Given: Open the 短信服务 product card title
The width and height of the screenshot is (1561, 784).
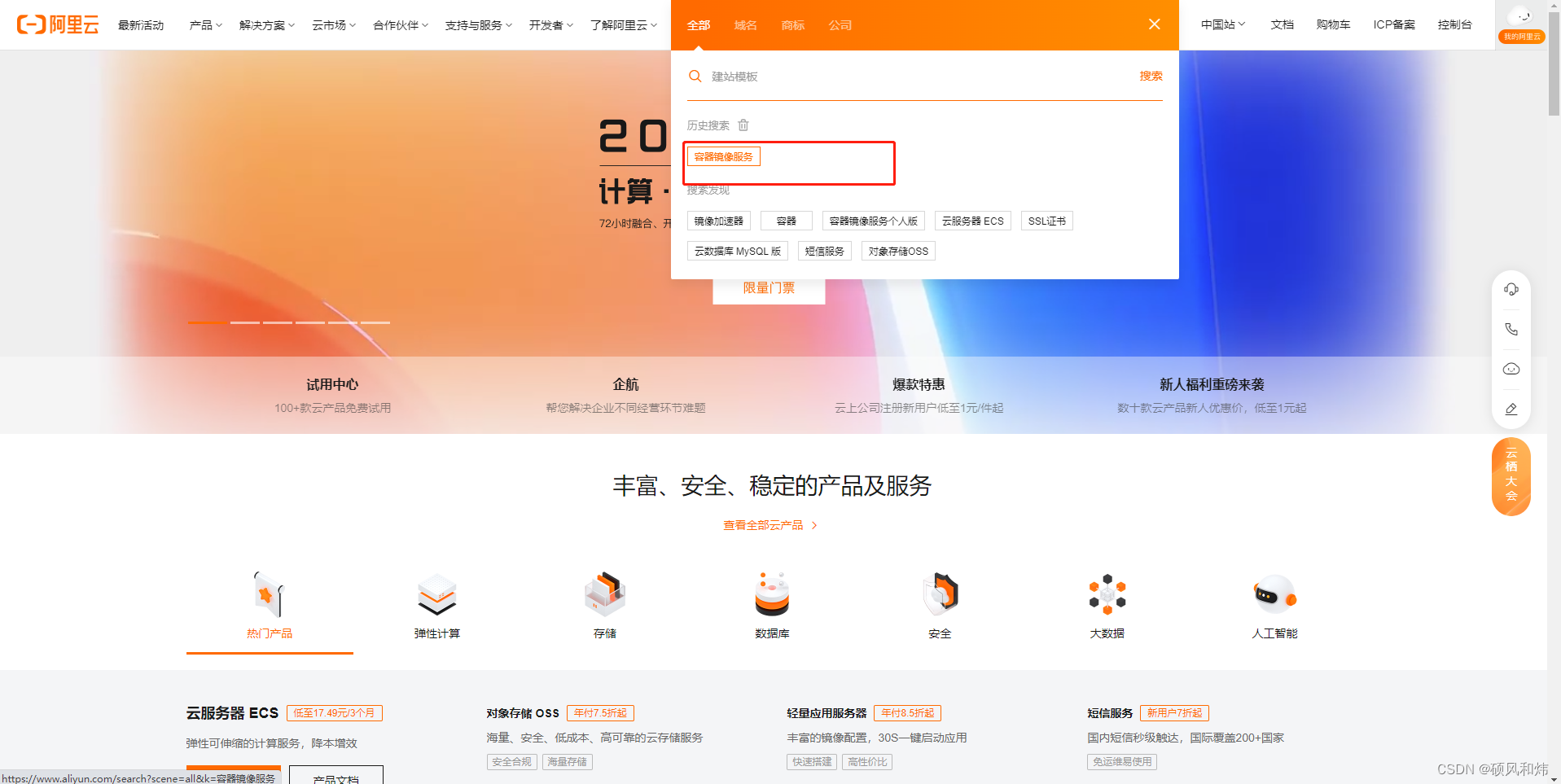Looking at the screenshot, I should click(x=1110, y=713).
